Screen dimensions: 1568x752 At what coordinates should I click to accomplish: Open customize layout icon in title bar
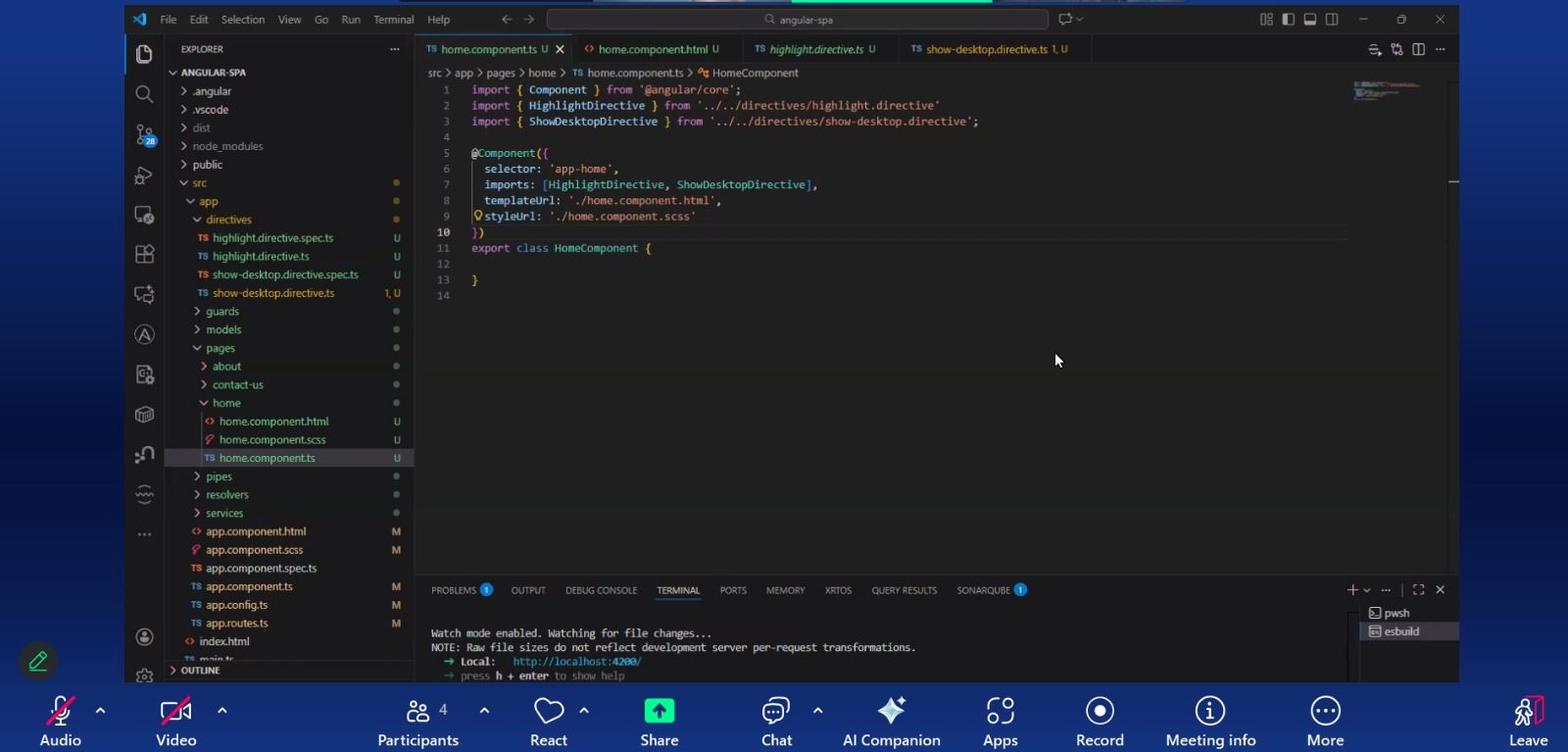point(1266,20)
